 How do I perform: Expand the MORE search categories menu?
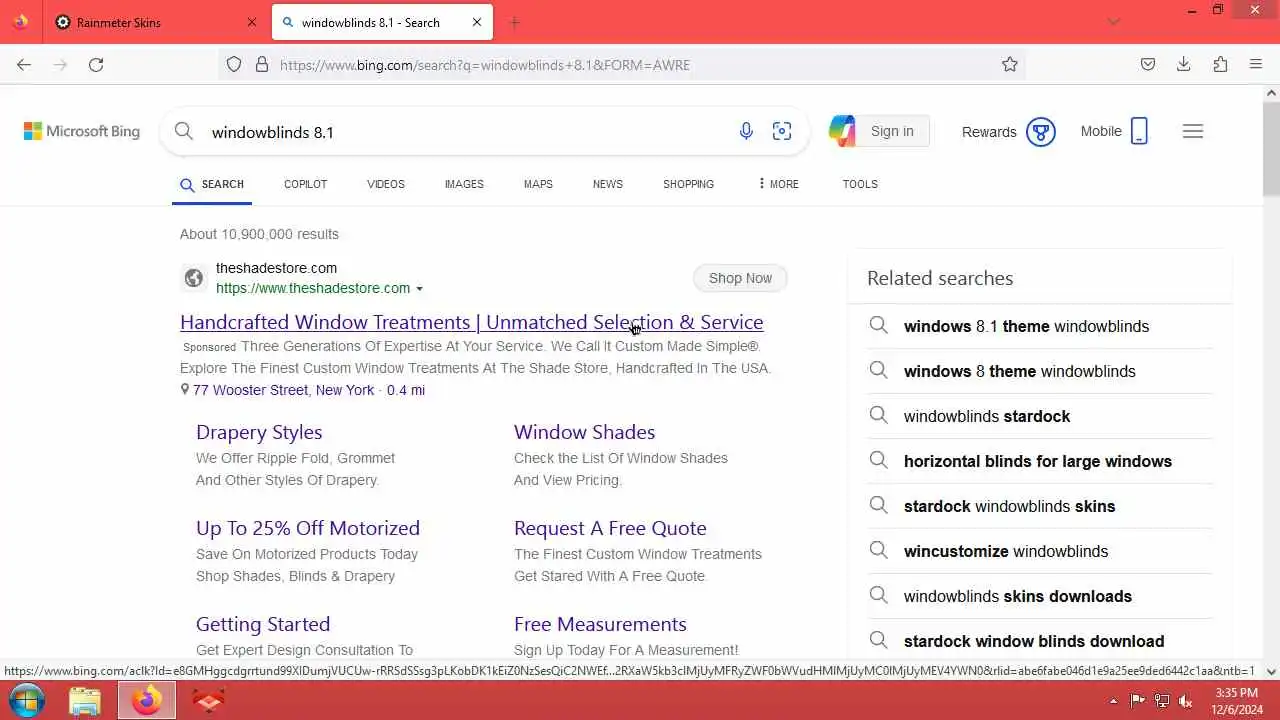[x=778, y=184]
